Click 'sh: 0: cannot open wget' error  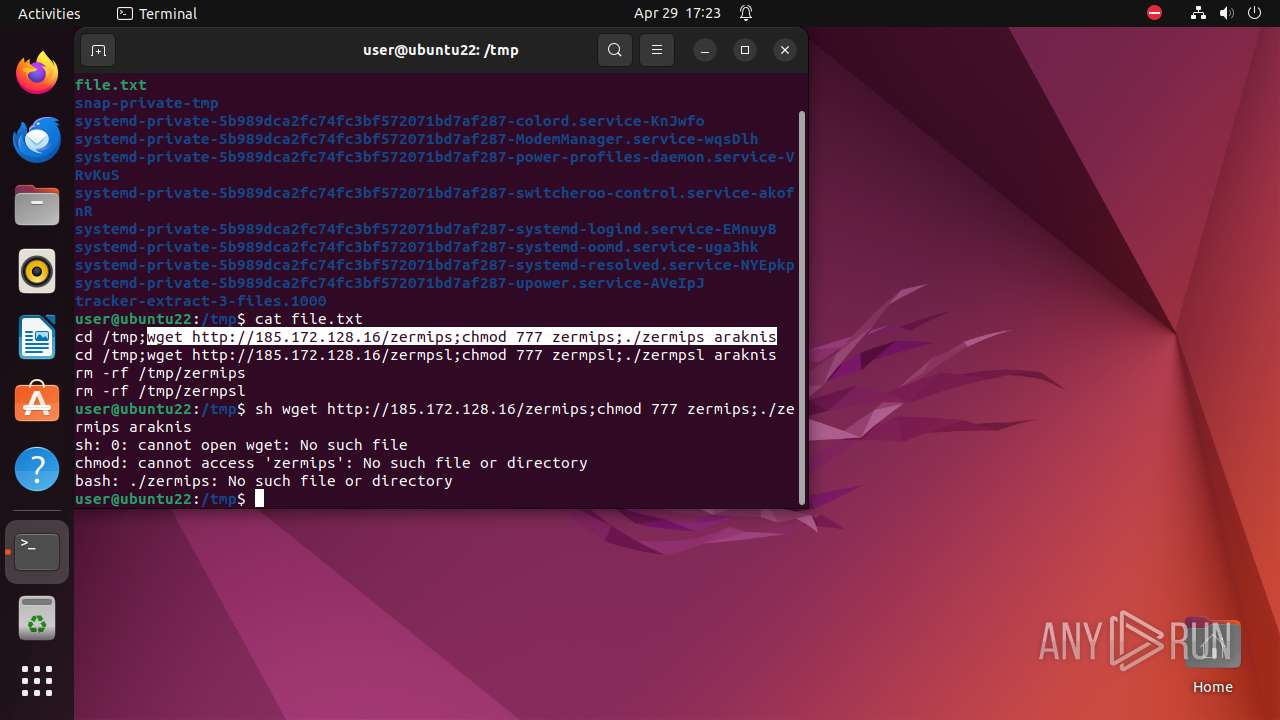point(241,445)
